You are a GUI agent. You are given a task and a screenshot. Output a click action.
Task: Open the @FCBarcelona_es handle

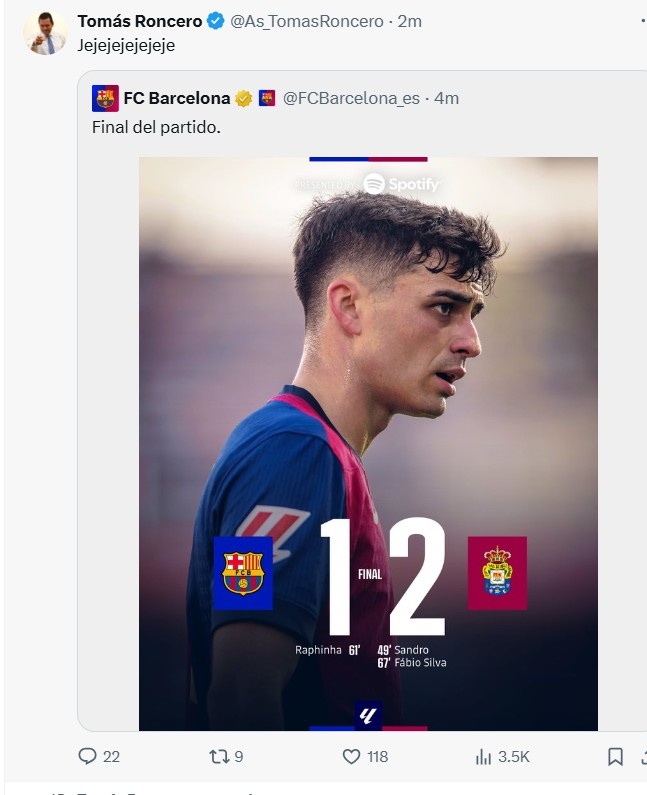click(x=350, y=98)
